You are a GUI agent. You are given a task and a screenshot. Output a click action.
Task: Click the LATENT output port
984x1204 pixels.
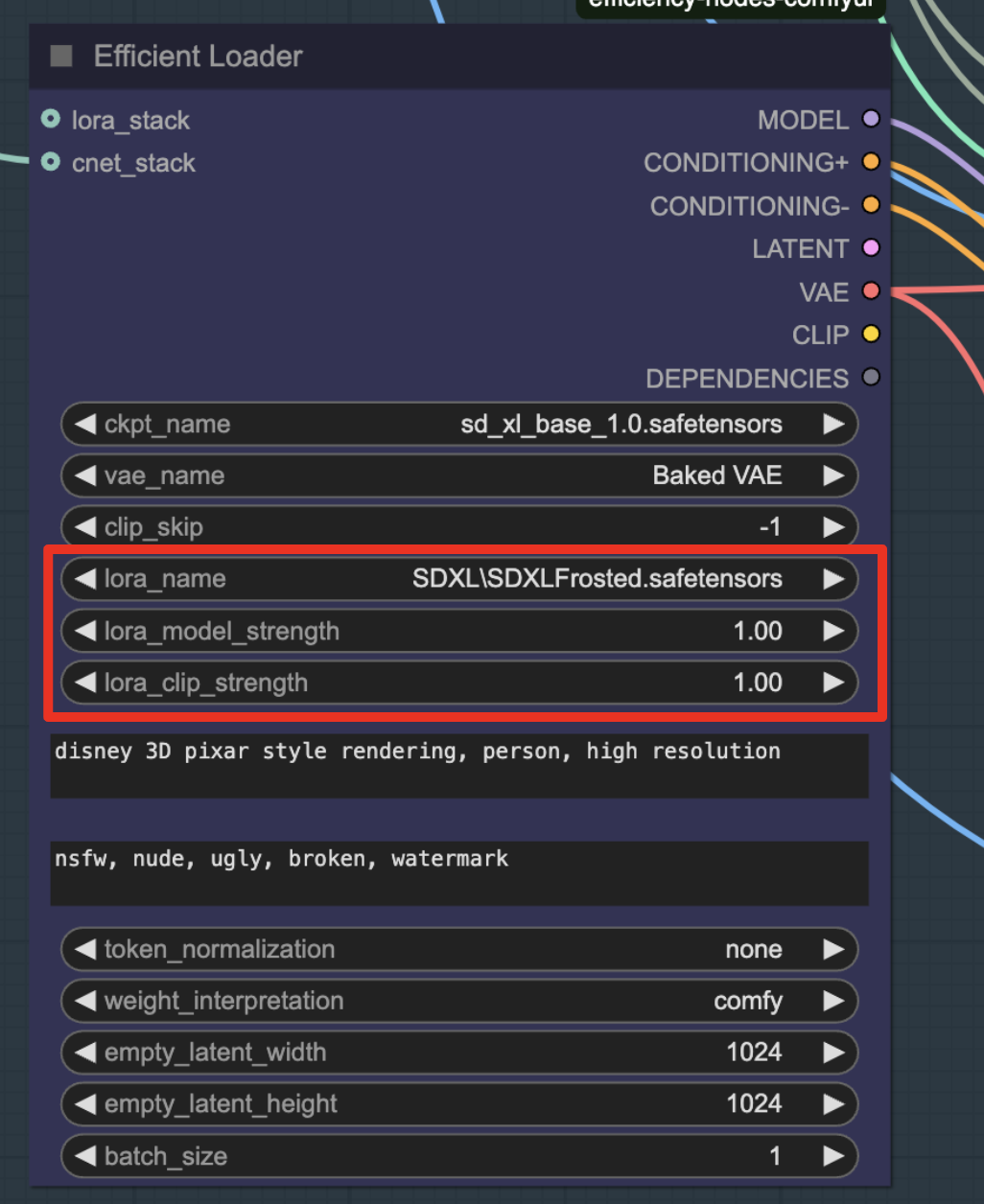tap(870, 248)
